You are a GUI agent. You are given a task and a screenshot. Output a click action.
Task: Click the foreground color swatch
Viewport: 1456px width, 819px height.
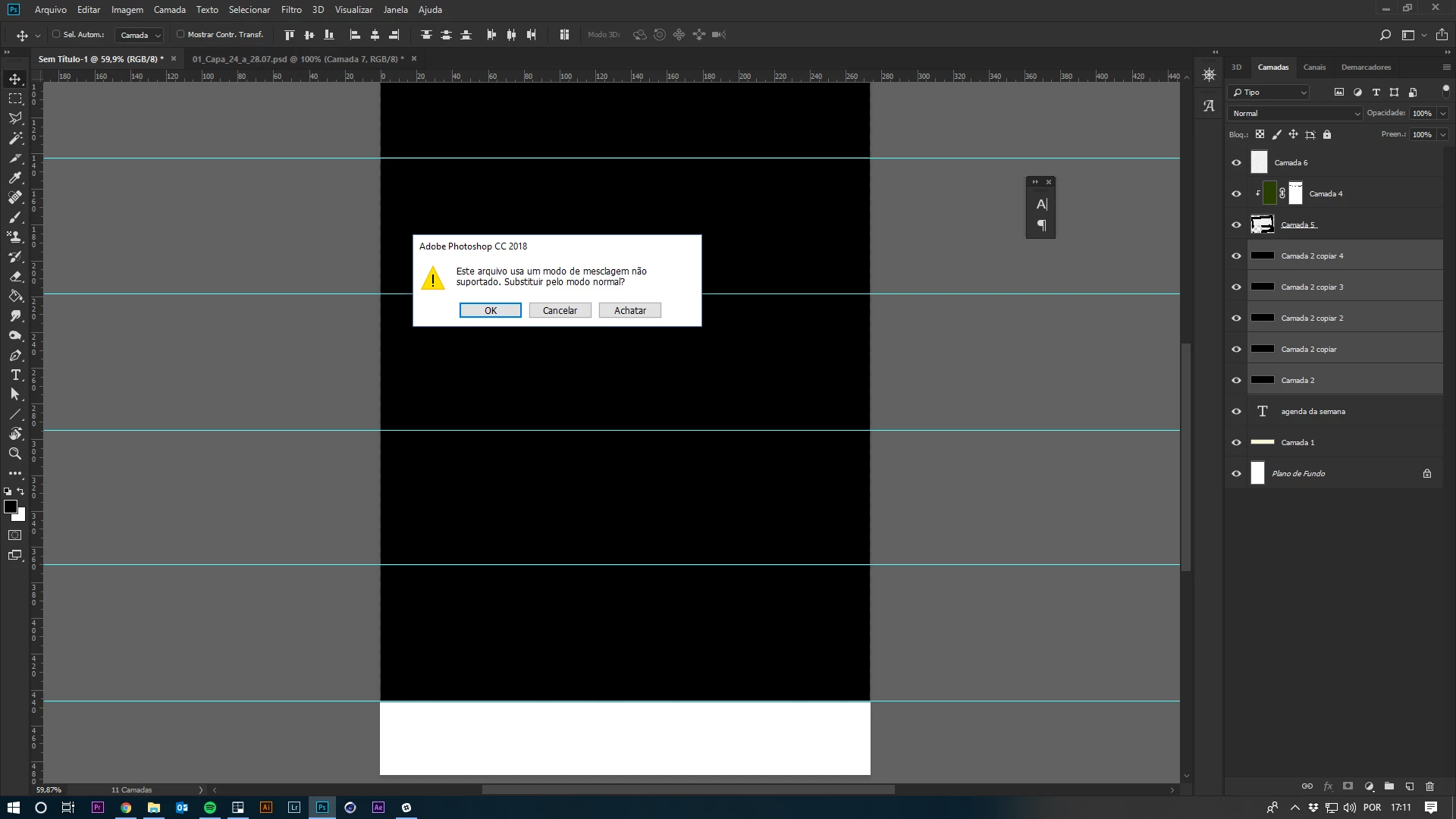[x=10, y=507]
